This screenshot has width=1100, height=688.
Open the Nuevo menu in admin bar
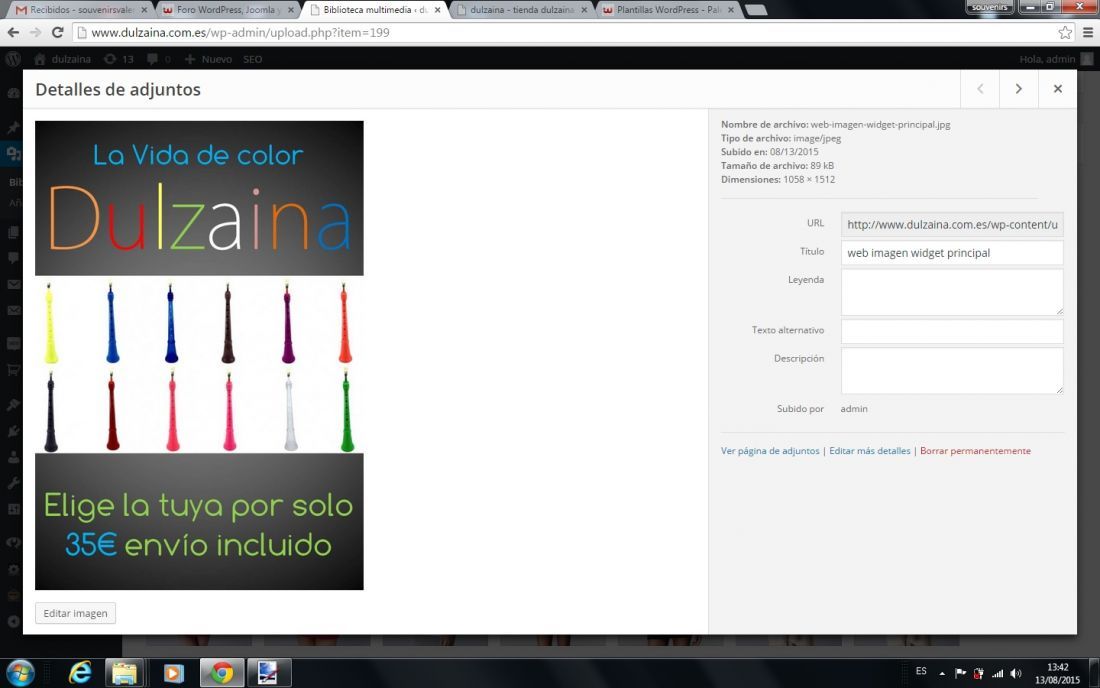click(x=208, y=59)
